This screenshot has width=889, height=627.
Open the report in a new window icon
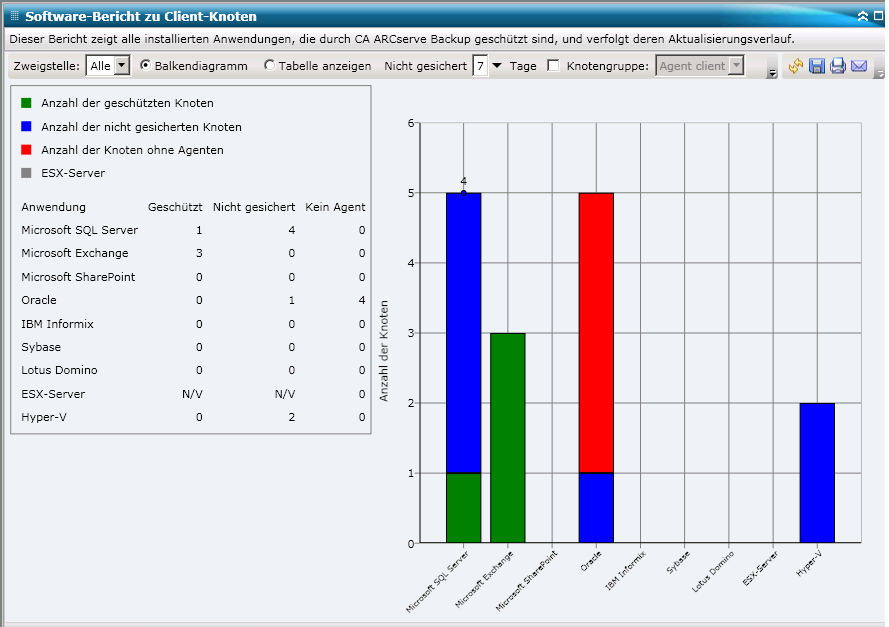[x=877, y=15]
